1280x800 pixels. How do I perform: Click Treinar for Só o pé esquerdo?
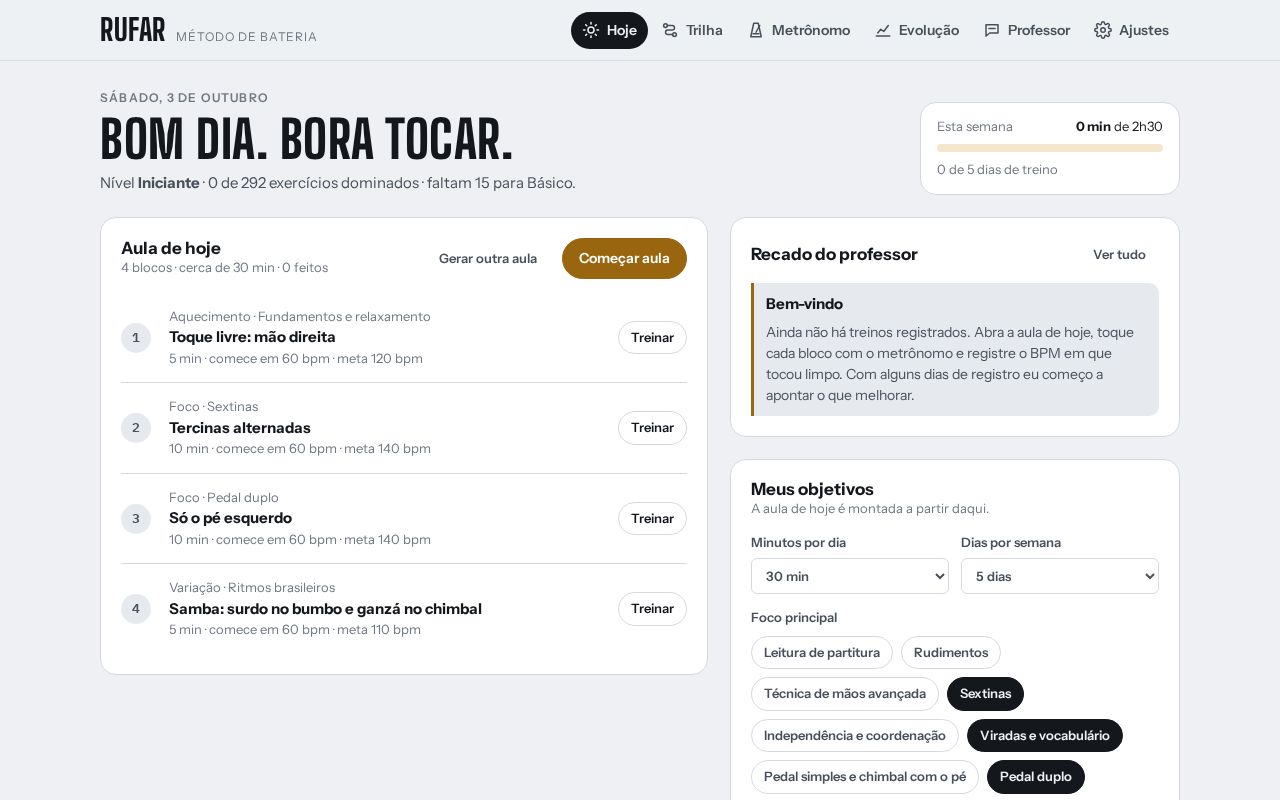[652, 518]
